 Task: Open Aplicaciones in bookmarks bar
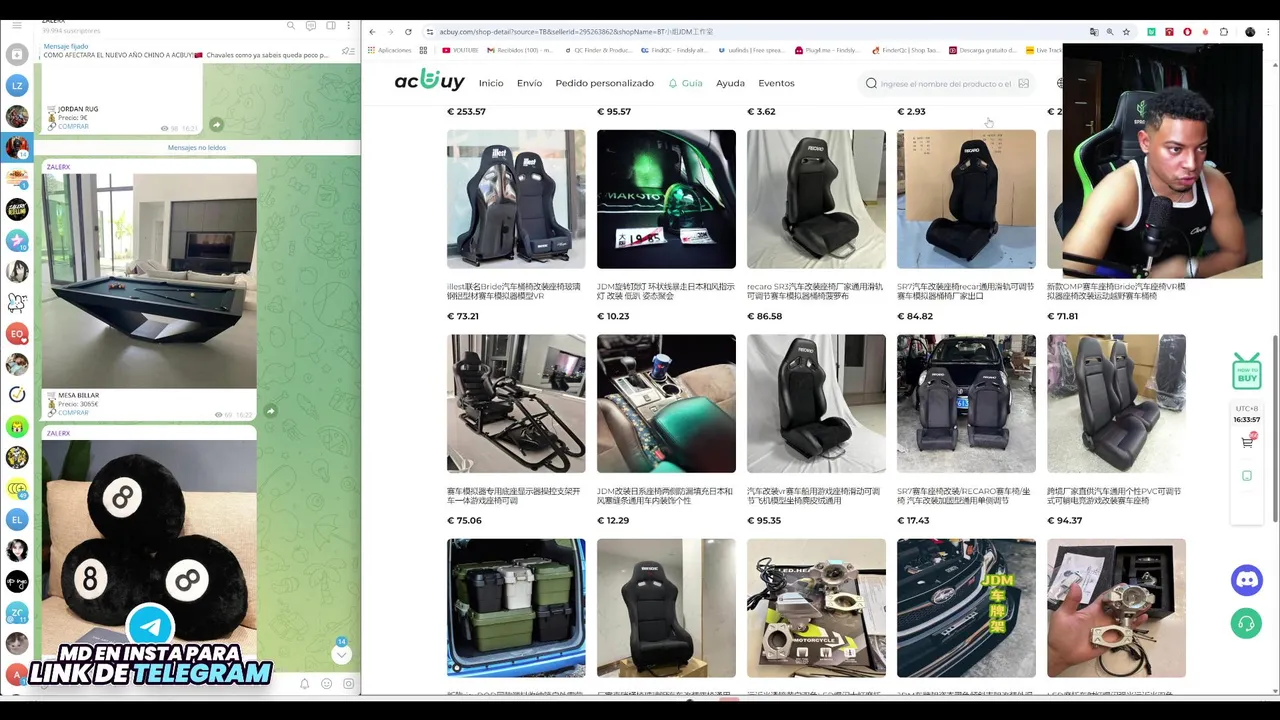coord(389,50)
